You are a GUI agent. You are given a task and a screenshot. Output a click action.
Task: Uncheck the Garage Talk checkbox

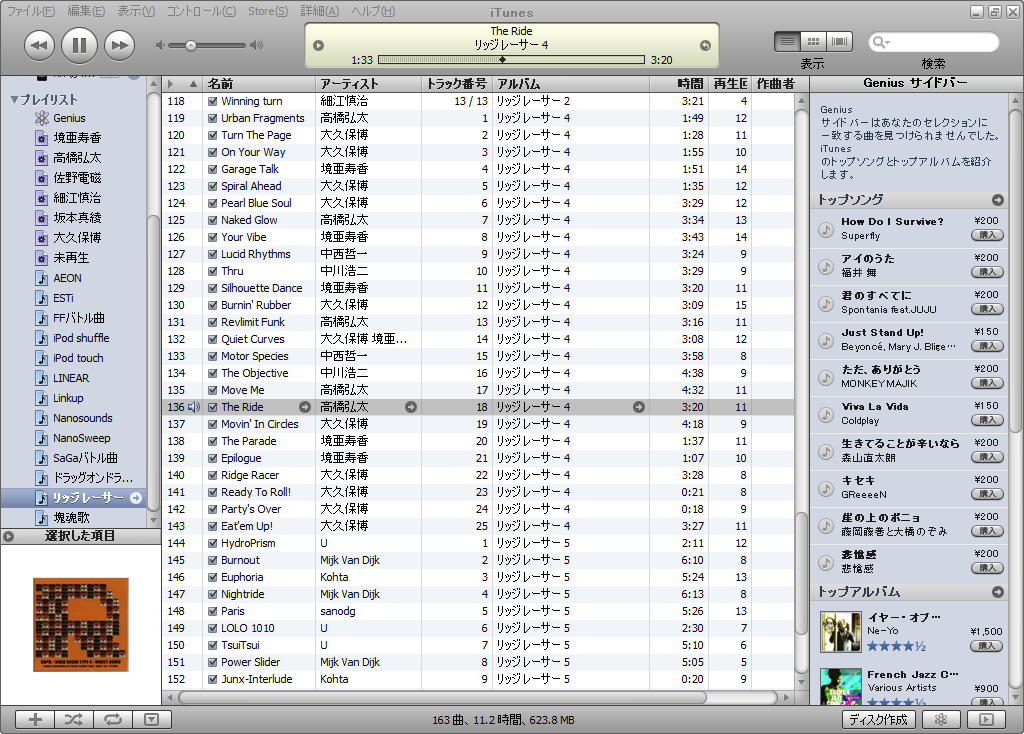click(212, 169)
